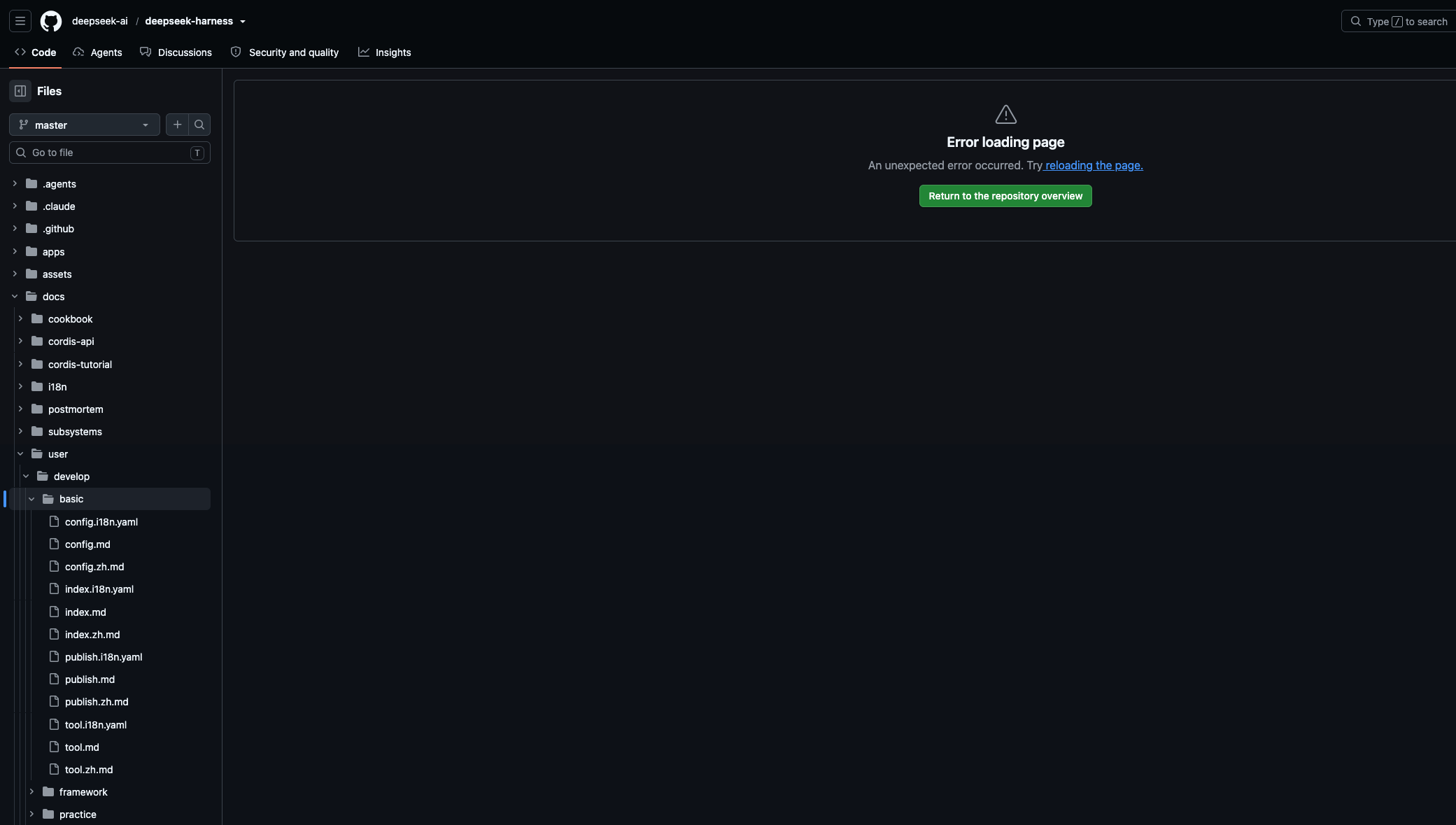
Task: Open the master branch selector dropdown
Action: coord(85,125)
